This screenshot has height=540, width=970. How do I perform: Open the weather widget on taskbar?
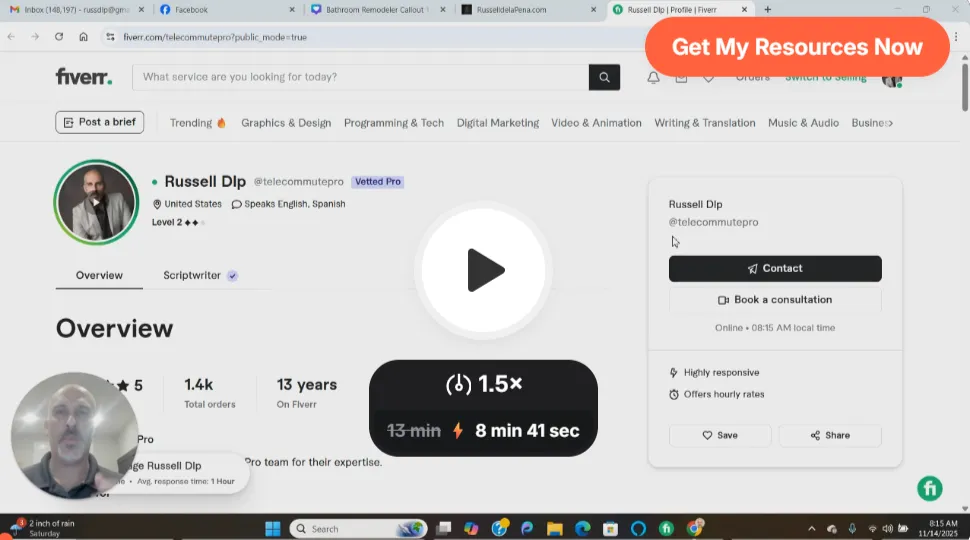[x=41, y=528]
